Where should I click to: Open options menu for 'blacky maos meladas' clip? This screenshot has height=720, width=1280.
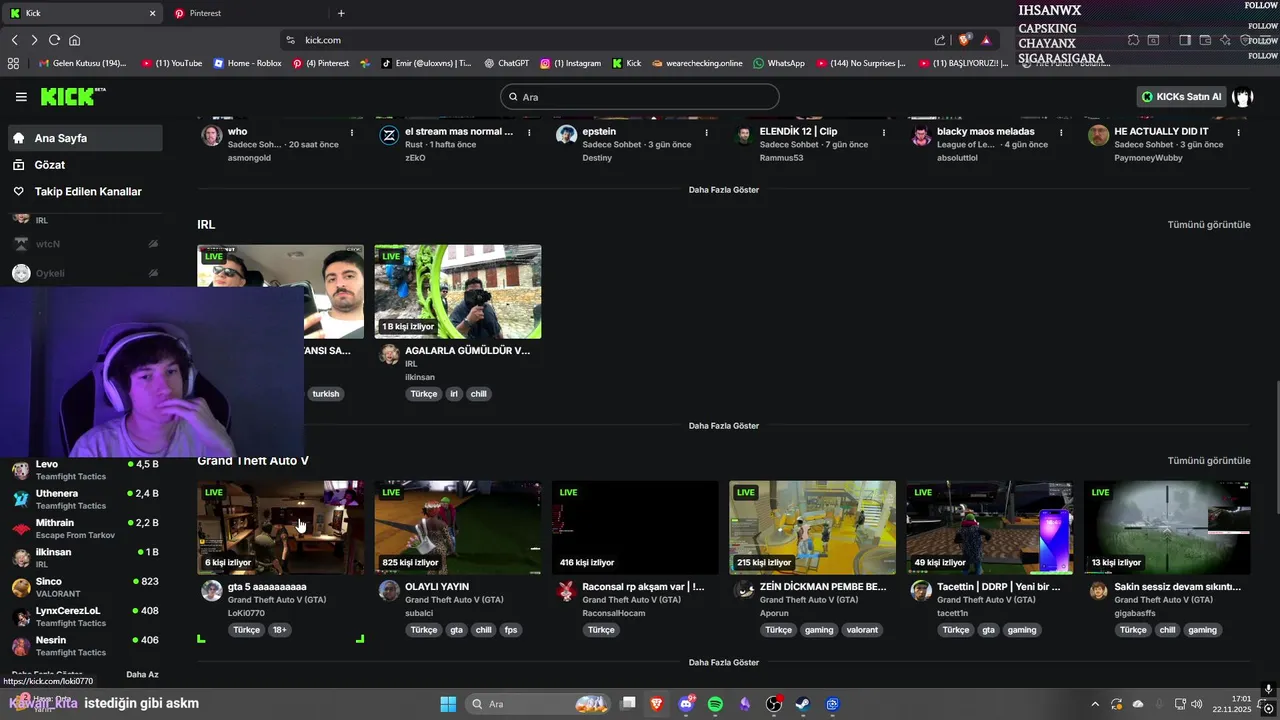[1061, 132]
